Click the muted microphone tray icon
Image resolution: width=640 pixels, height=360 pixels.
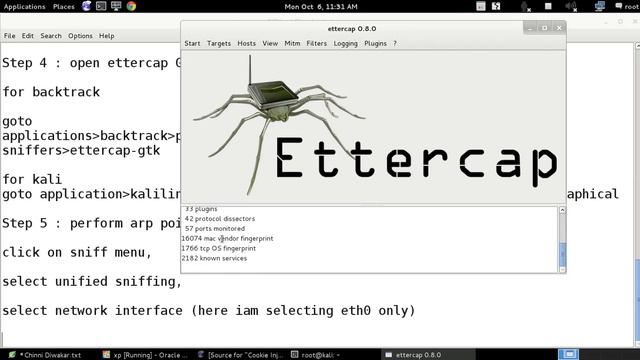(525, 6)
